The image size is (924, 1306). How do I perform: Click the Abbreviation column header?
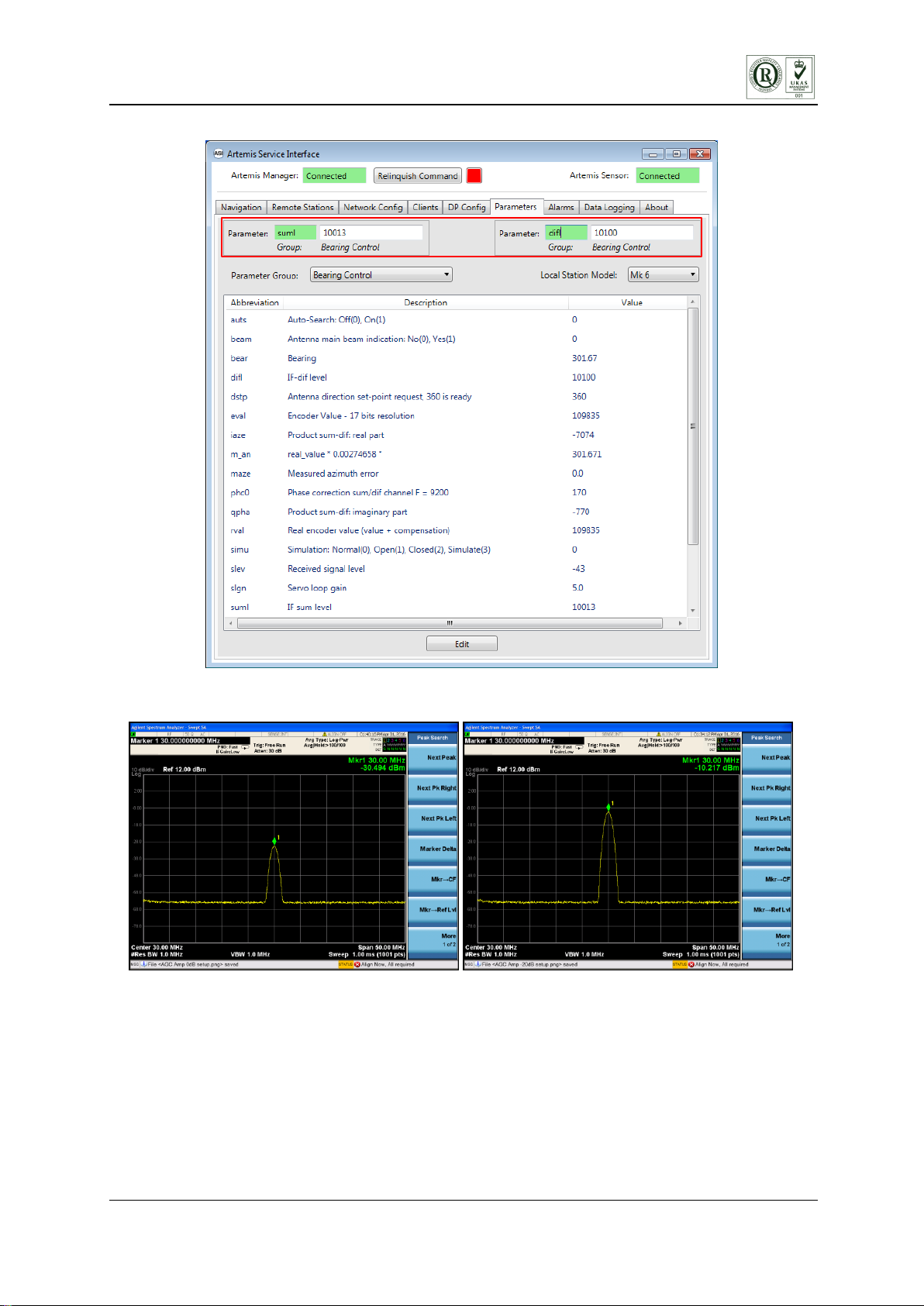[x=254, y=302]
